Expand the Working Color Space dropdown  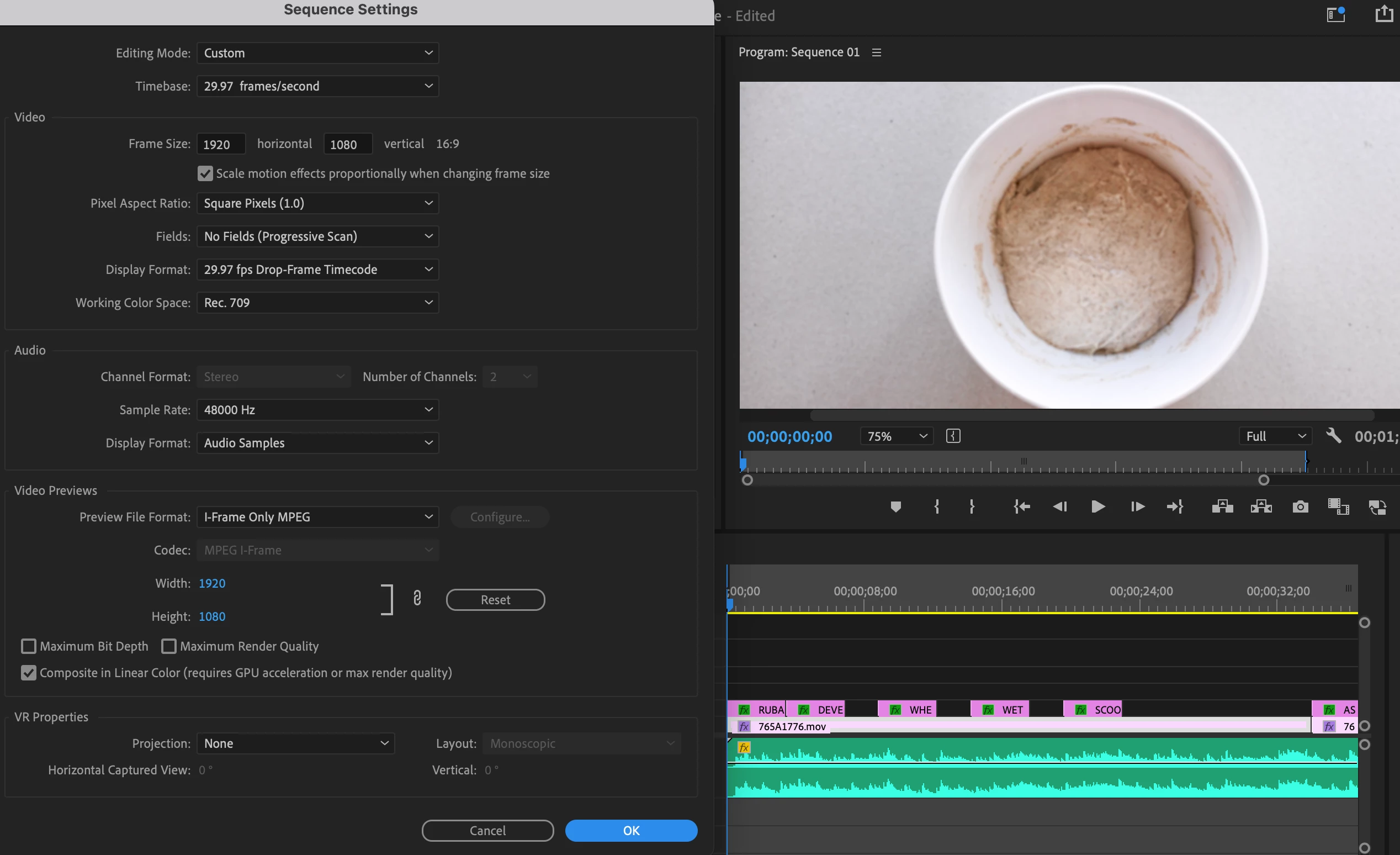[x=317, y=303]
